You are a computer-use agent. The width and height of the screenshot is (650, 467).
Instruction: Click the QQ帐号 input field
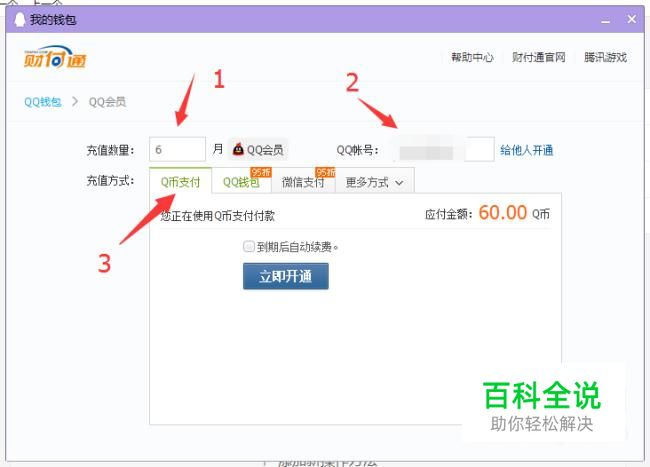(x=442, y=149)
